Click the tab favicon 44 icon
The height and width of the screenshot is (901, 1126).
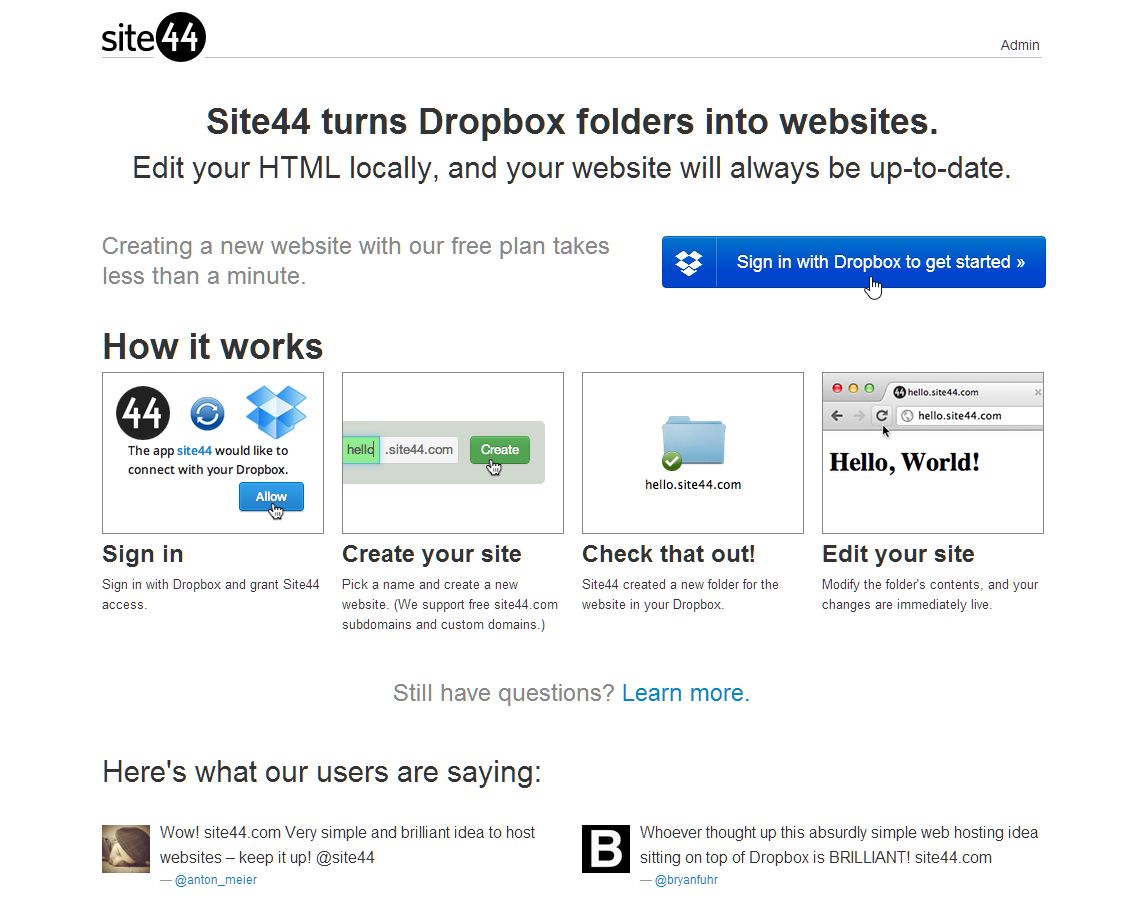click(x=899, y=392)
